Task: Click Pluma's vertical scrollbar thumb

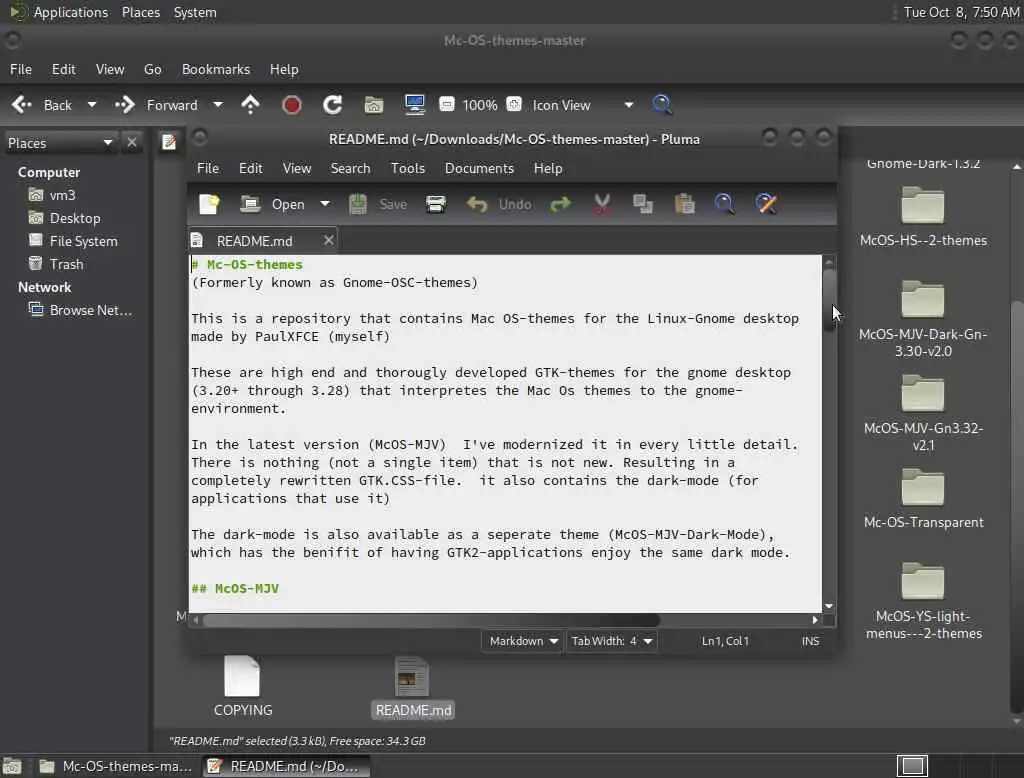Action: coord(829,300)
